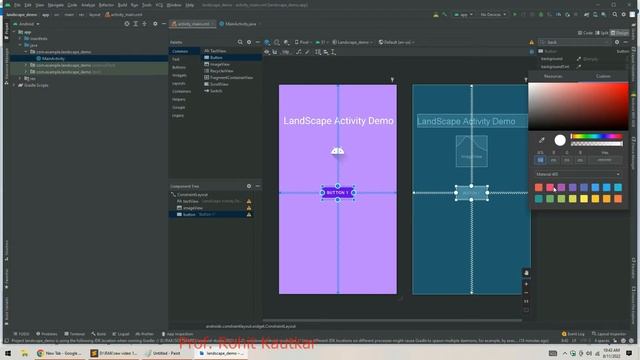Select MainActivity in project tree
The image size is (640, 360).
click(53, 59)
